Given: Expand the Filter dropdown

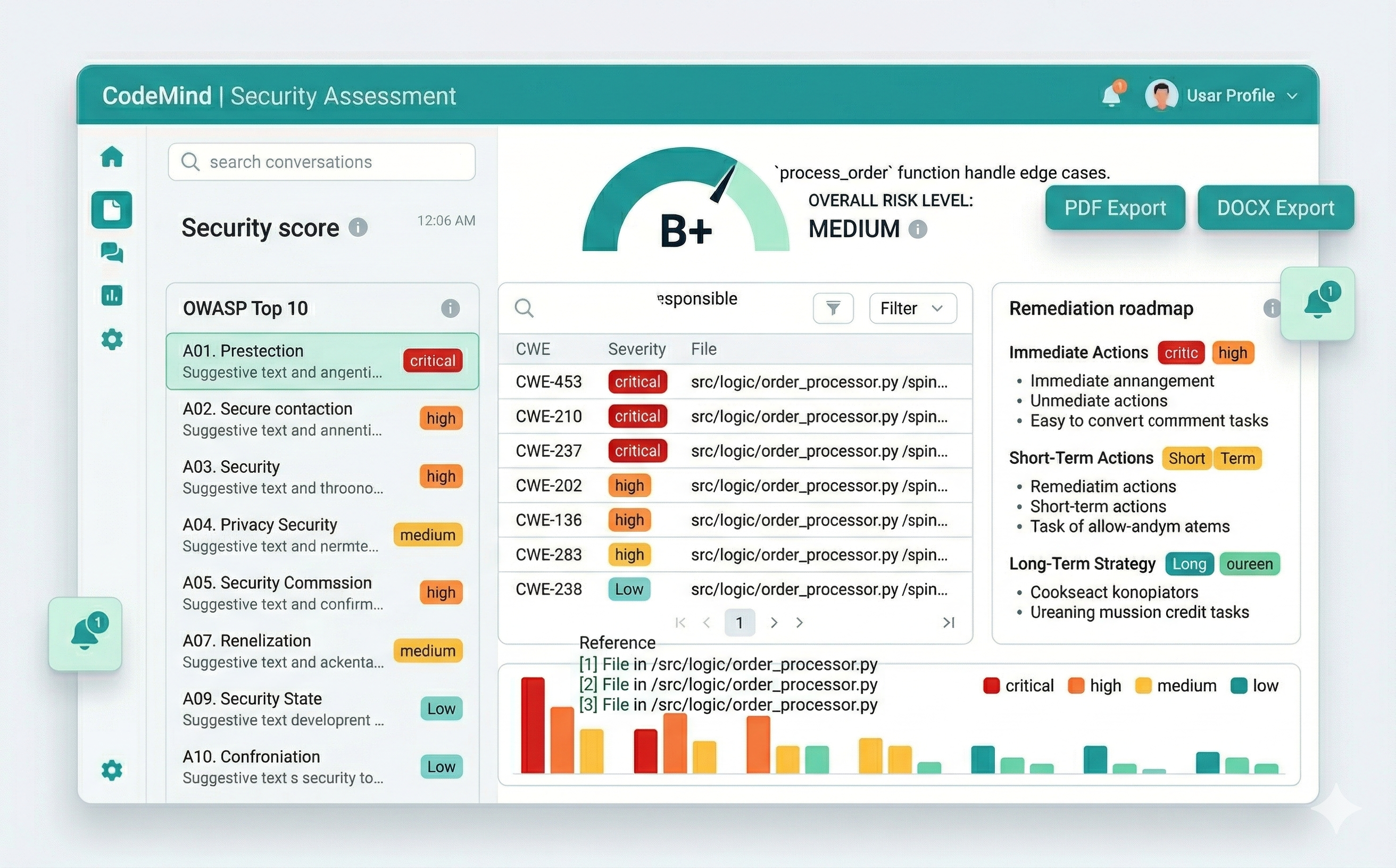Looking at the screenshot, I should 912,308.
